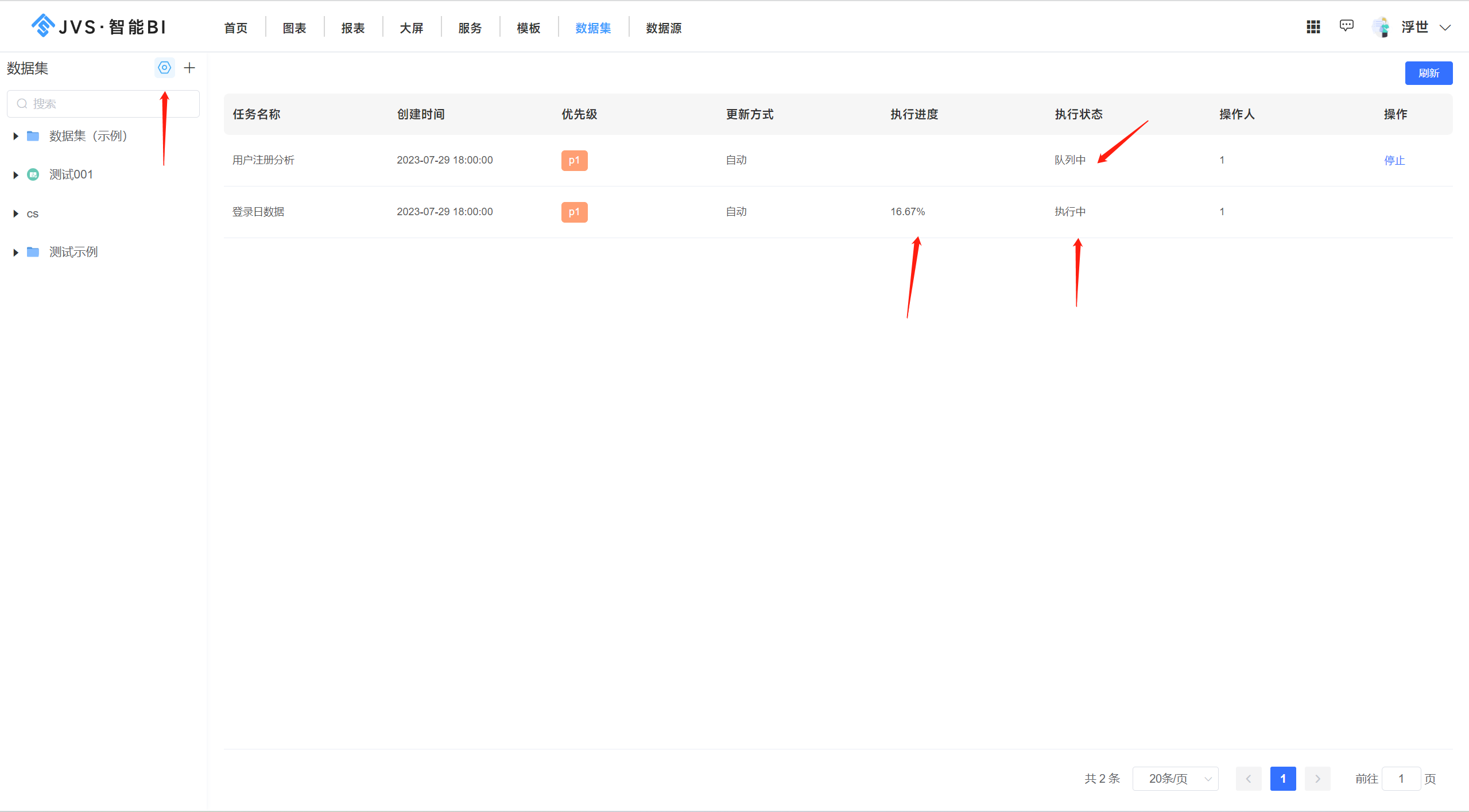1469x812 pixels.
Task: Expand the 测试001 tree node
Action: pos(15,174)
